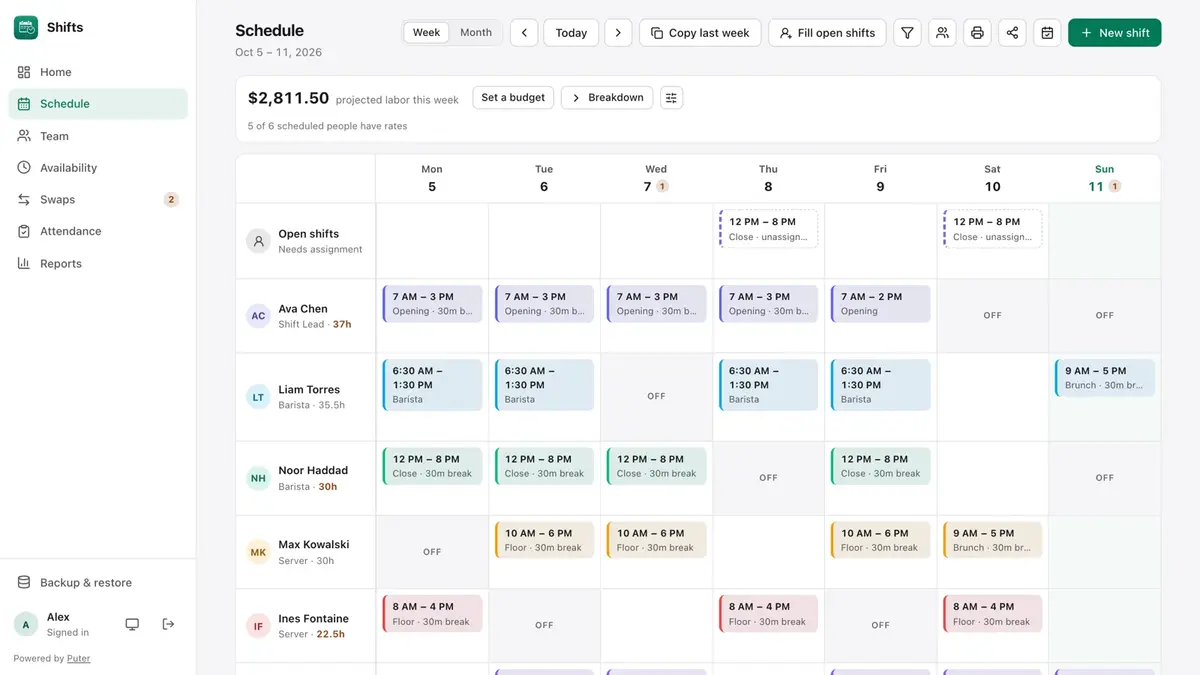Viewport: 1200px width, 675px height.
Task: Expand the labor Breakdown
Action: pos(607,98)
